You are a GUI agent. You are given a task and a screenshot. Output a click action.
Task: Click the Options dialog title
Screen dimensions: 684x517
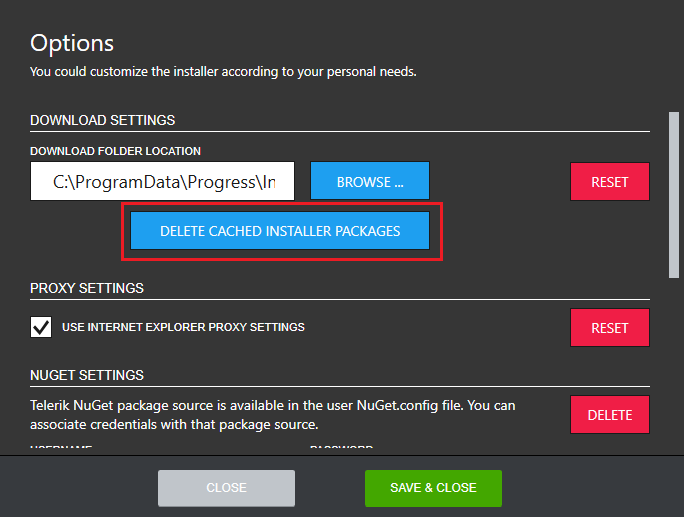(72, 43)
